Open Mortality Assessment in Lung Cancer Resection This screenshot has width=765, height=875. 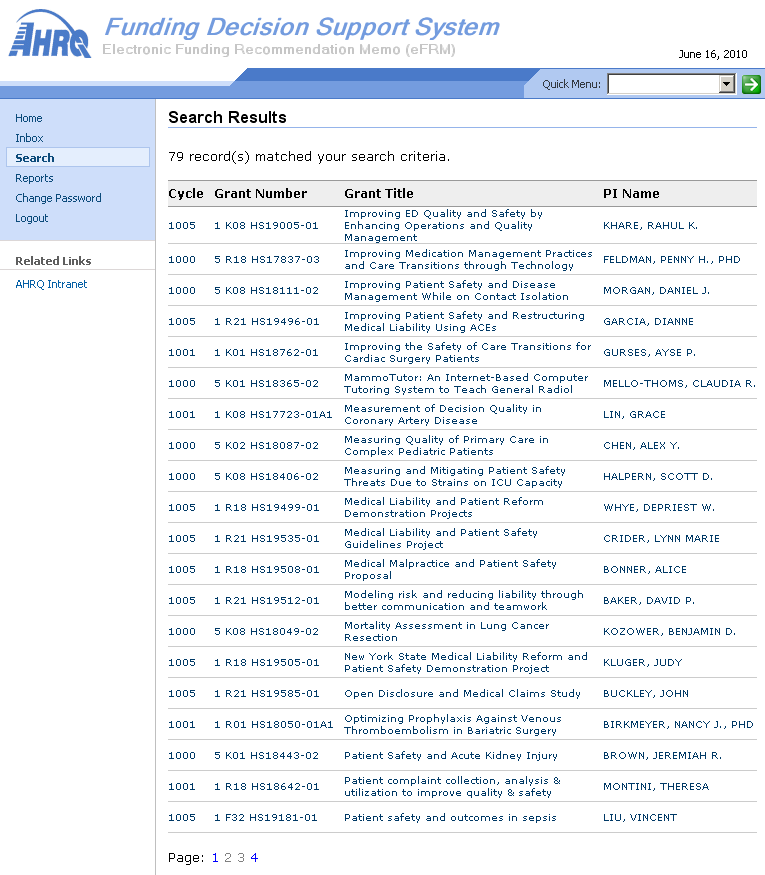(446, 631)
